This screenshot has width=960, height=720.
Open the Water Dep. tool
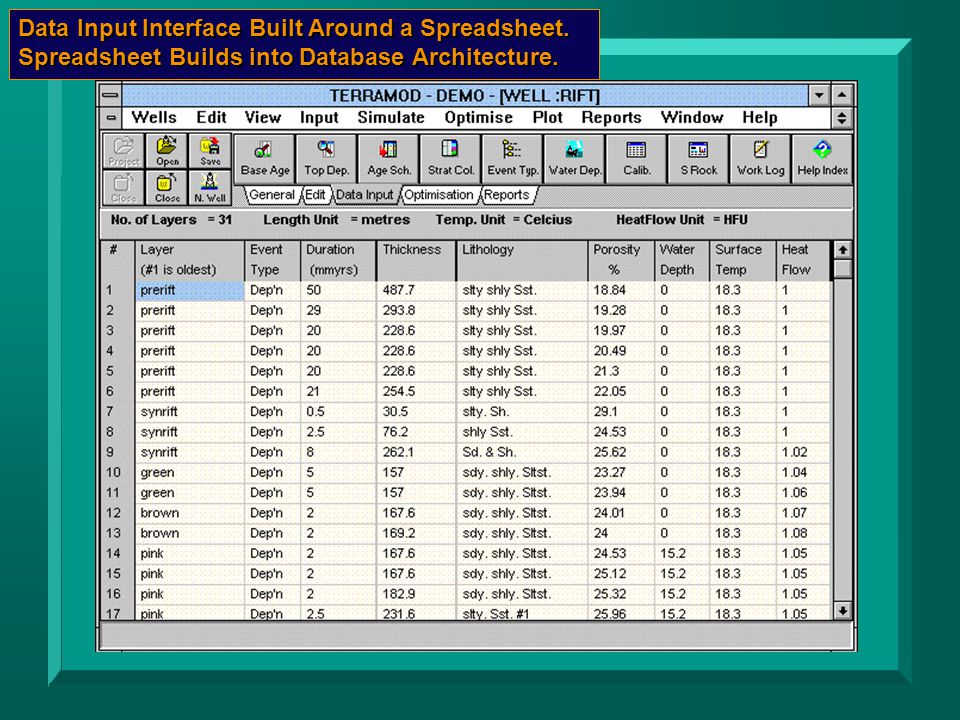tap(574, 159)
